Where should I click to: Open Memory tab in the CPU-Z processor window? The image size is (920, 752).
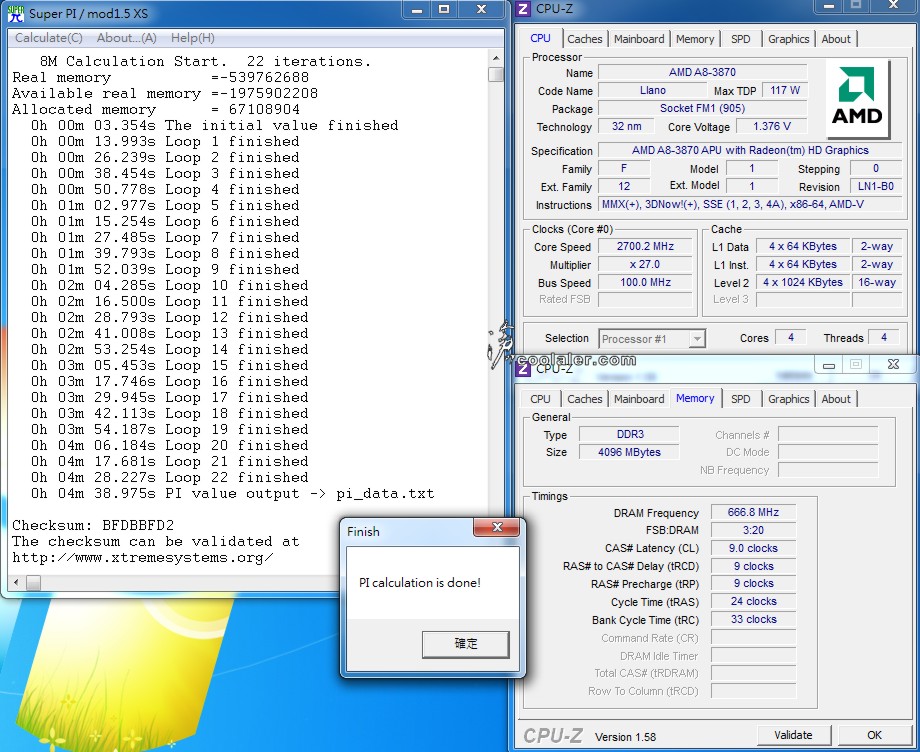point(695,39)
